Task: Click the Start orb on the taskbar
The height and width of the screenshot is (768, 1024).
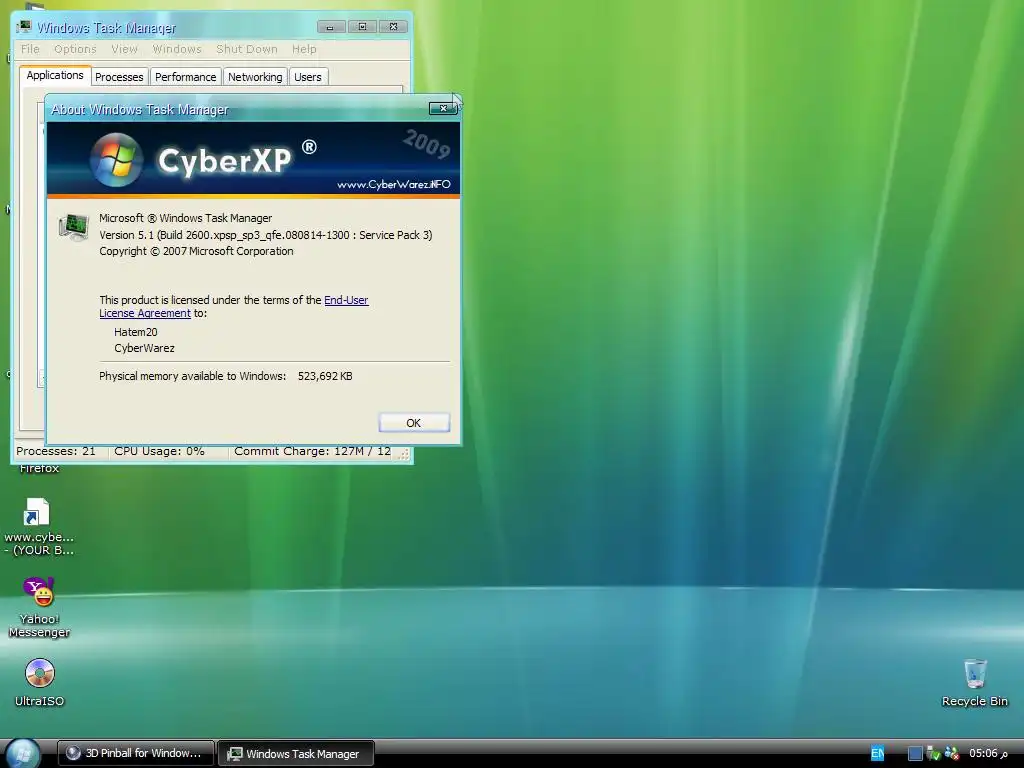Action: point(22,754)
